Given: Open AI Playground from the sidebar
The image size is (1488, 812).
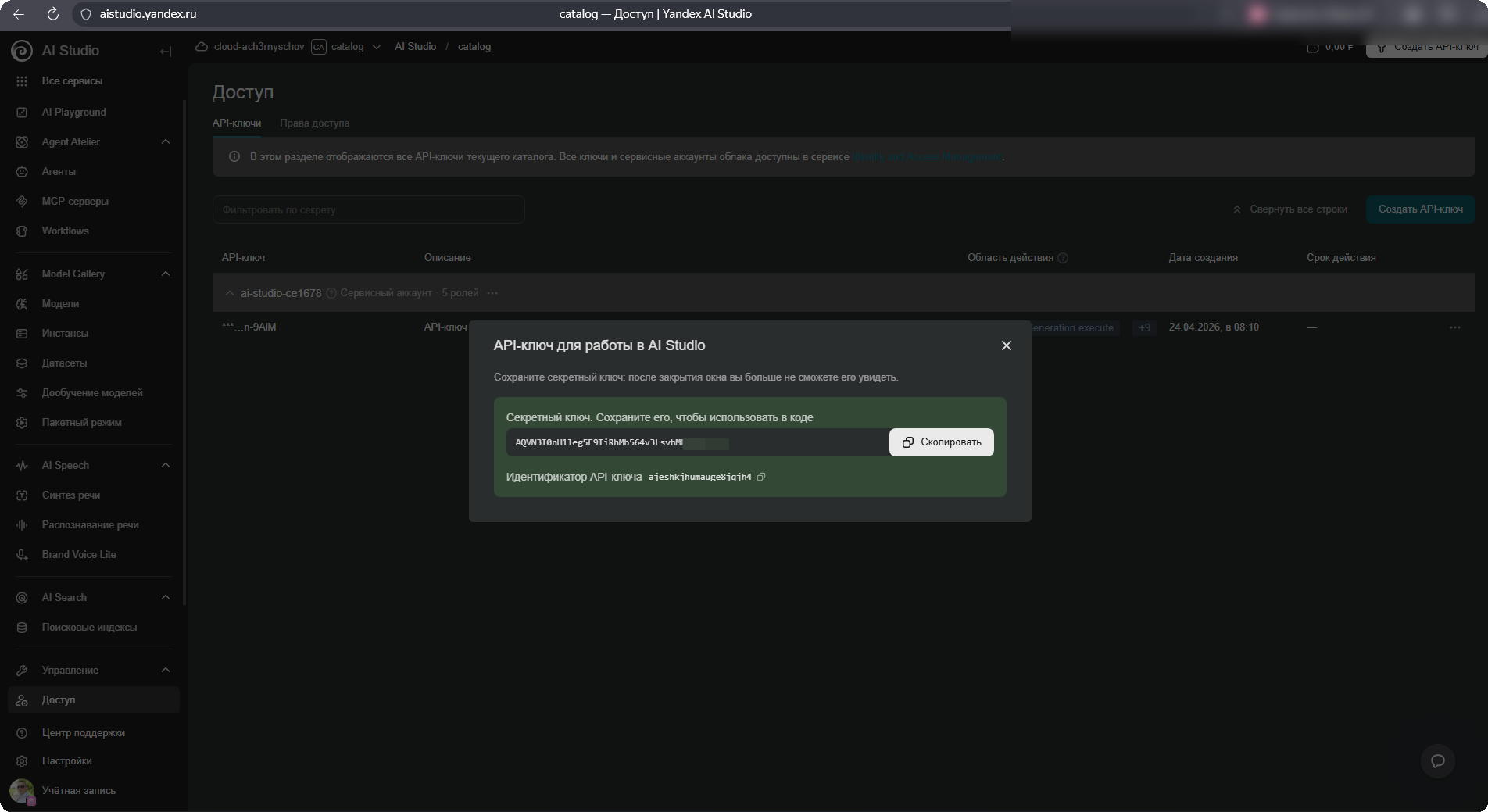Looking at the screenshot, I should (x=73, y=112).
